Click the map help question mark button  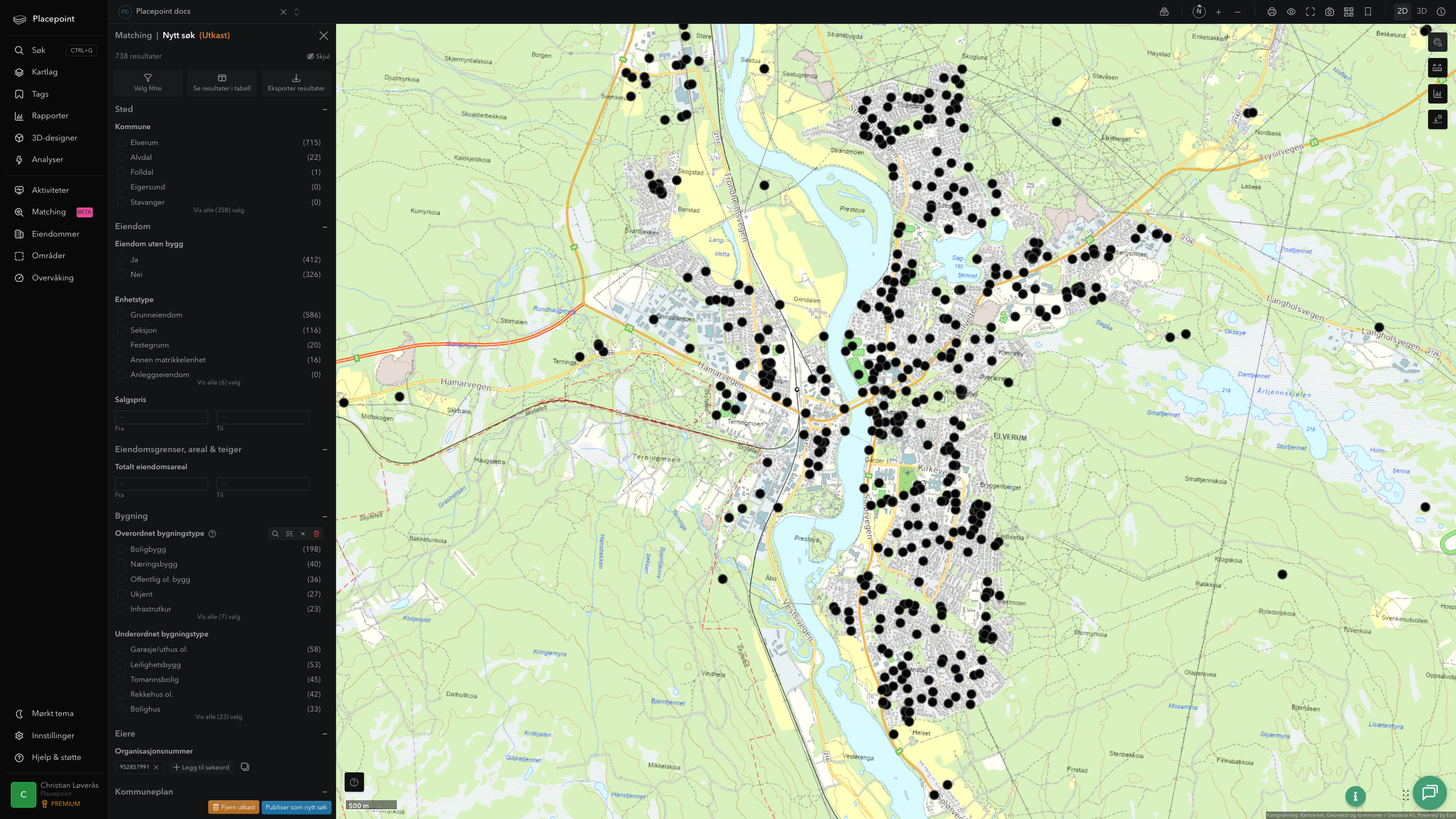(354, 782)
